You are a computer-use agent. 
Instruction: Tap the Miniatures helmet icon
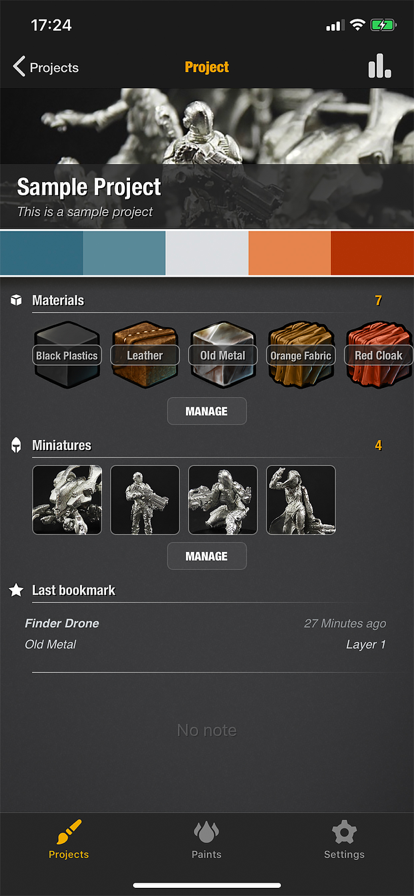(x=17, y=446)
